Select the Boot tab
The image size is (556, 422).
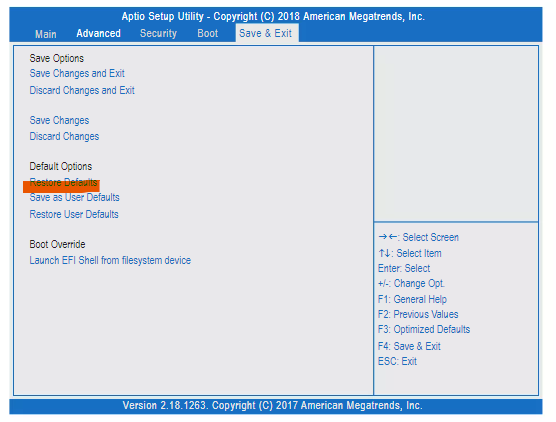[x=207, y=33]
